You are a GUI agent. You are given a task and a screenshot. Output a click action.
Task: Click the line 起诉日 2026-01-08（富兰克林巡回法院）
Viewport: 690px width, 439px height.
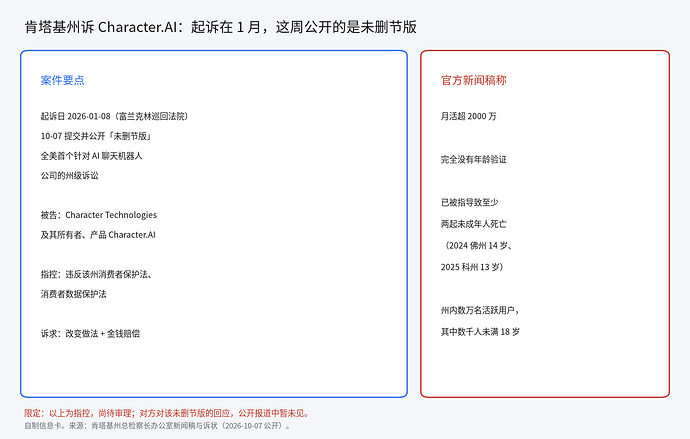click(114, 117)
